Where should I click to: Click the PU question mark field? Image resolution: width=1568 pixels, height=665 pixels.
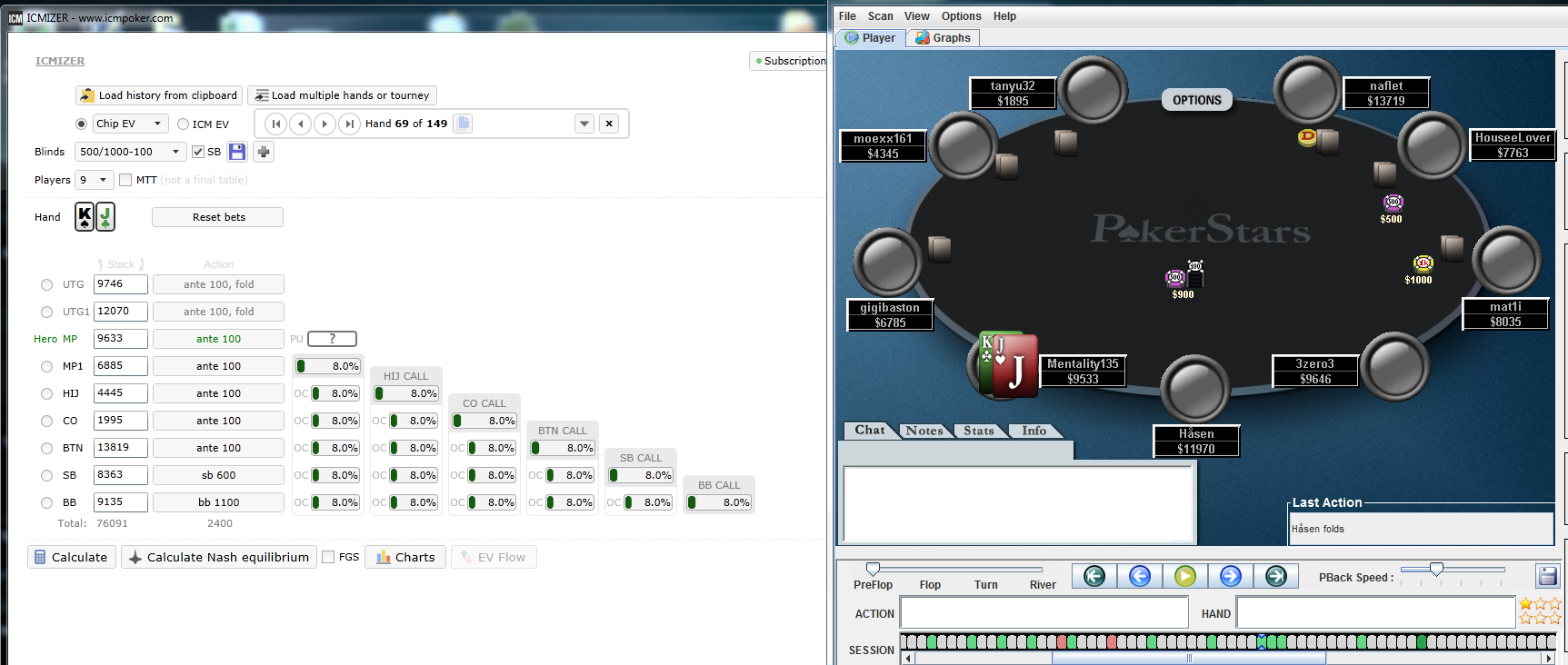[x=332, y=339]
